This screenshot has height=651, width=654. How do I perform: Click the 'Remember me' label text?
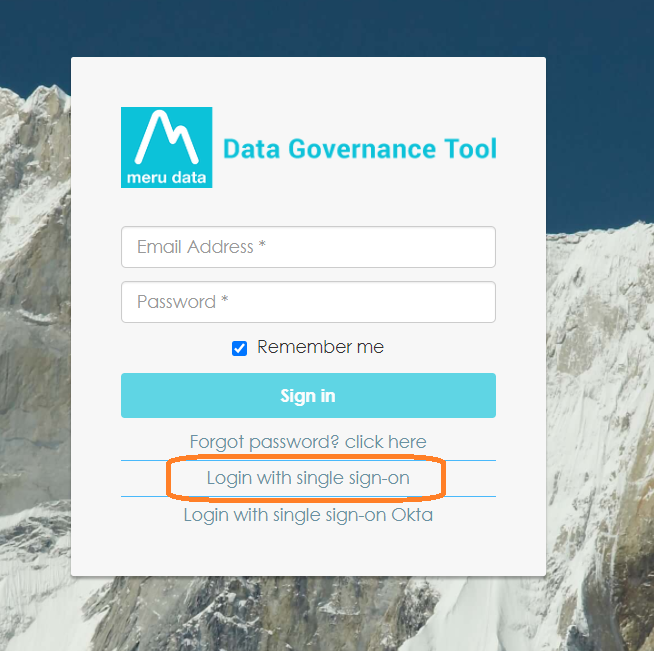click(320, 347)
